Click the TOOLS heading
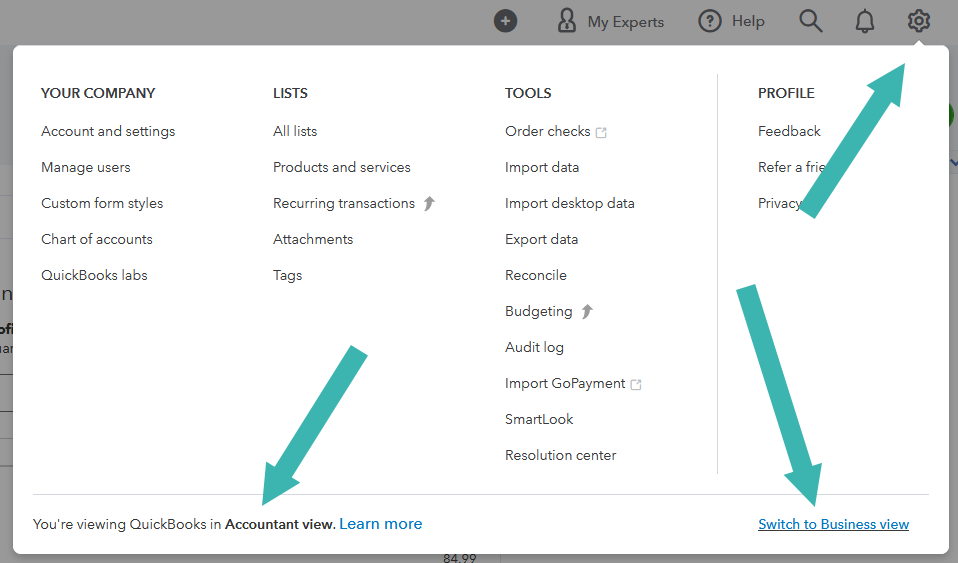 [528, 93]
